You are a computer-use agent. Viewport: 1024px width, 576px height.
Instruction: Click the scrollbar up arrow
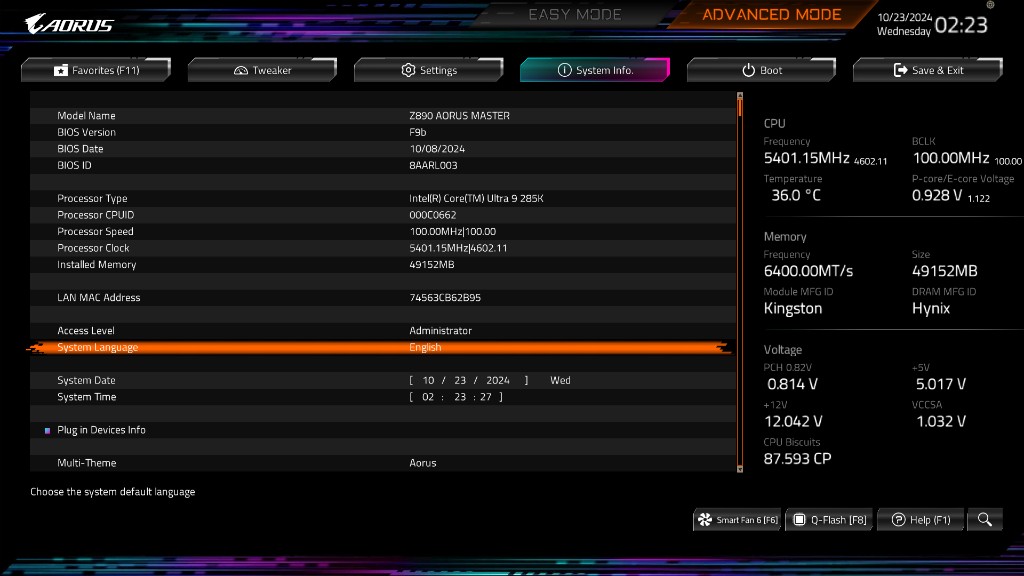click(740, 95)
